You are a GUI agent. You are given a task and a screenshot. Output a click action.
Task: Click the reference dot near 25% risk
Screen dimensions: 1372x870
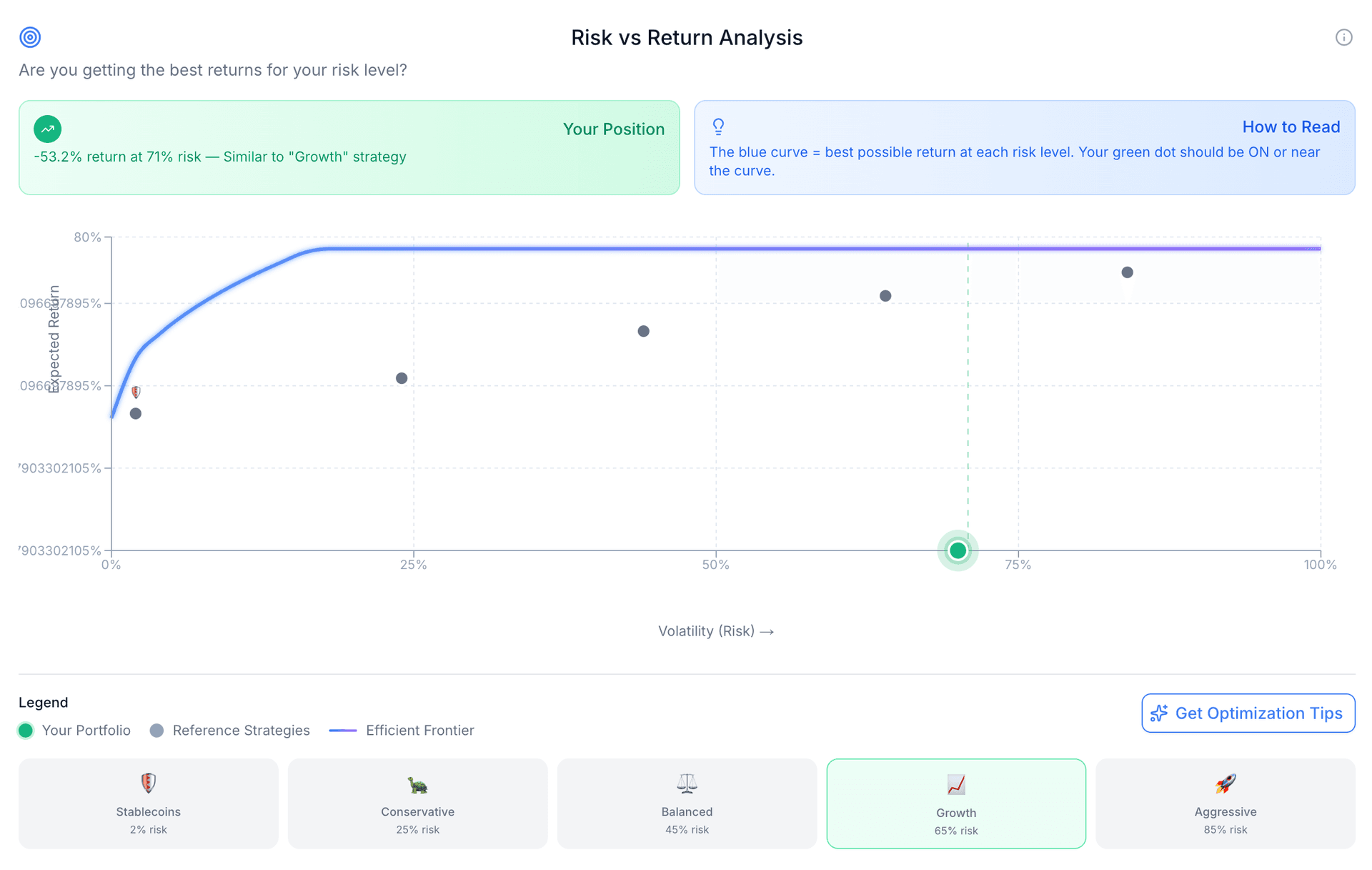coord(402,378)
